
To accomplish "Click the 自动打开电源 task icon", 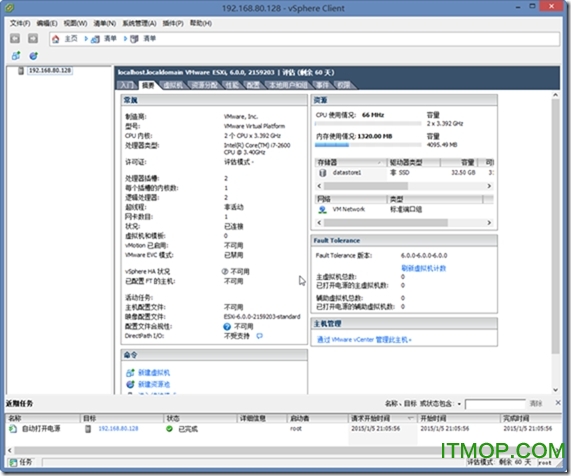I will 13,429.
